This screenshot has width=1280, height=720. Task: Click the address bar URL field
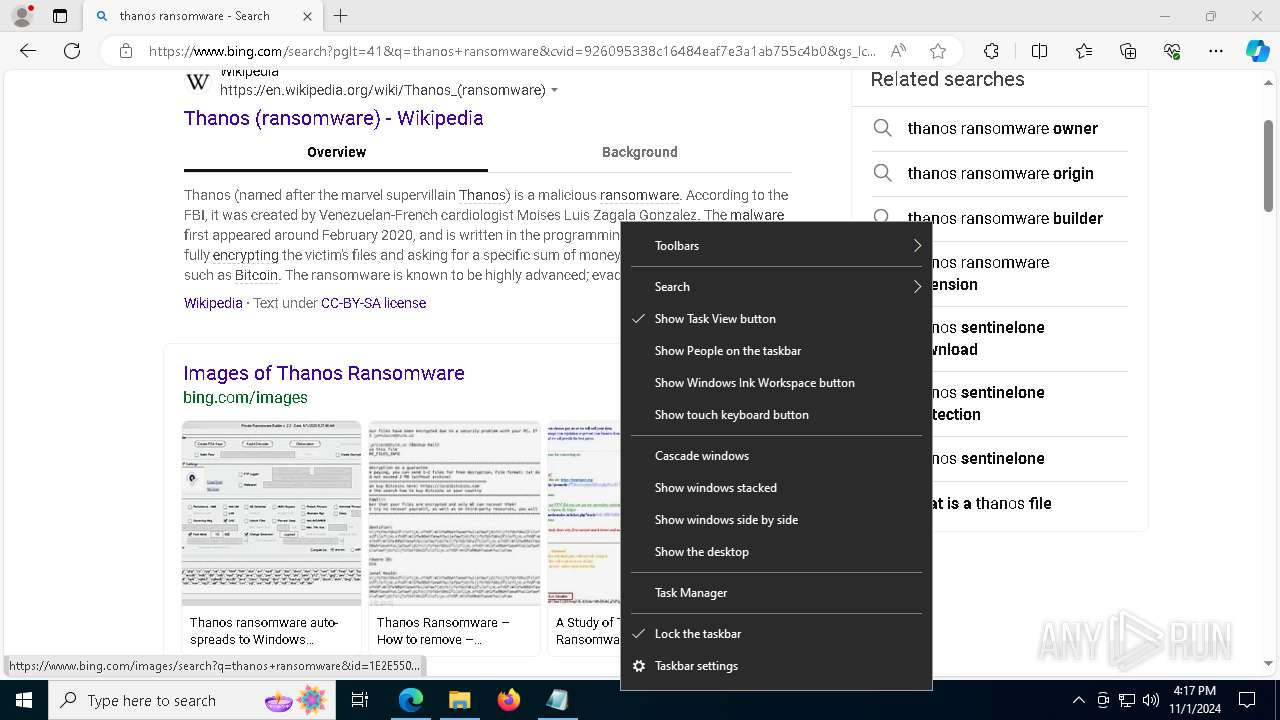tap(510, 51)
